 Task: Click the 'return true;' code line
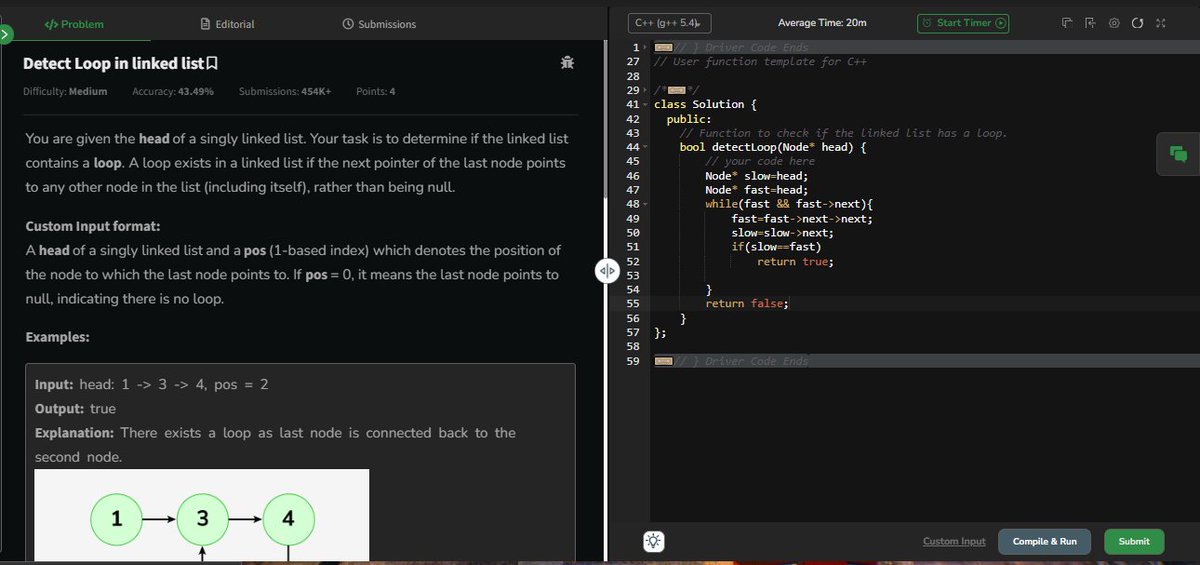(795, 262)
